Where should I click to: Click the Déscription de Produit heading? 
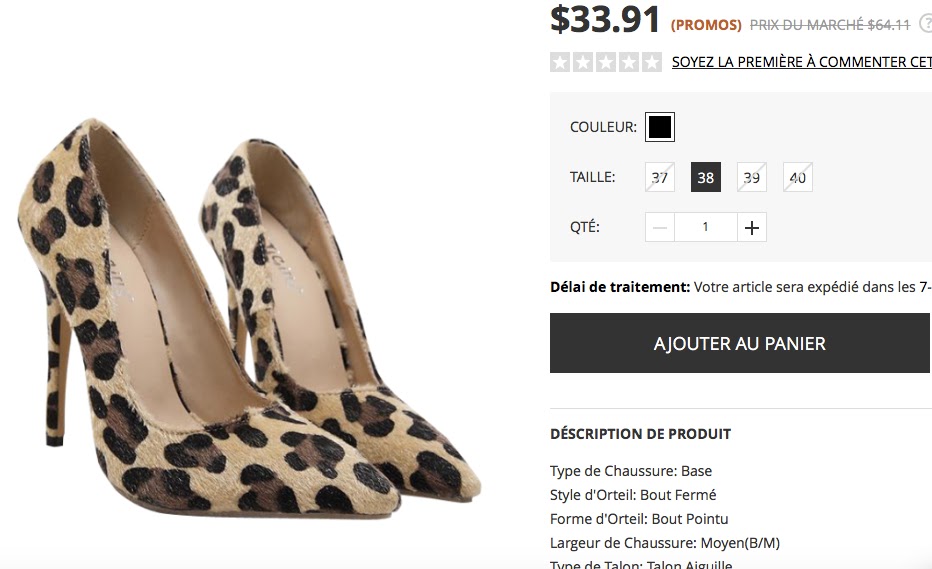[x=640, y=434]
